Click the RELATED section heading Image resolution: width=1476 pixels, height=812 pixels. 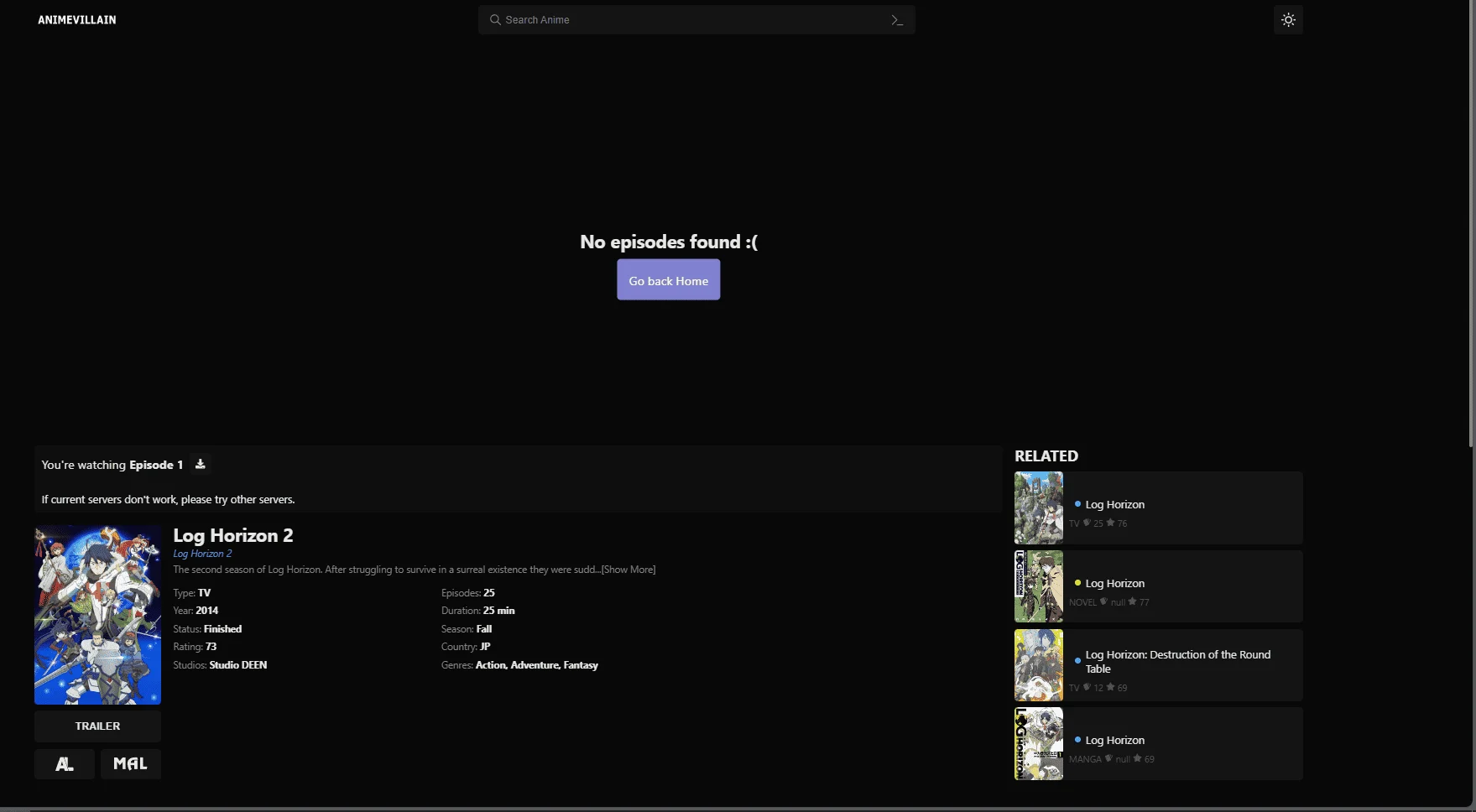click(1046, 456)
